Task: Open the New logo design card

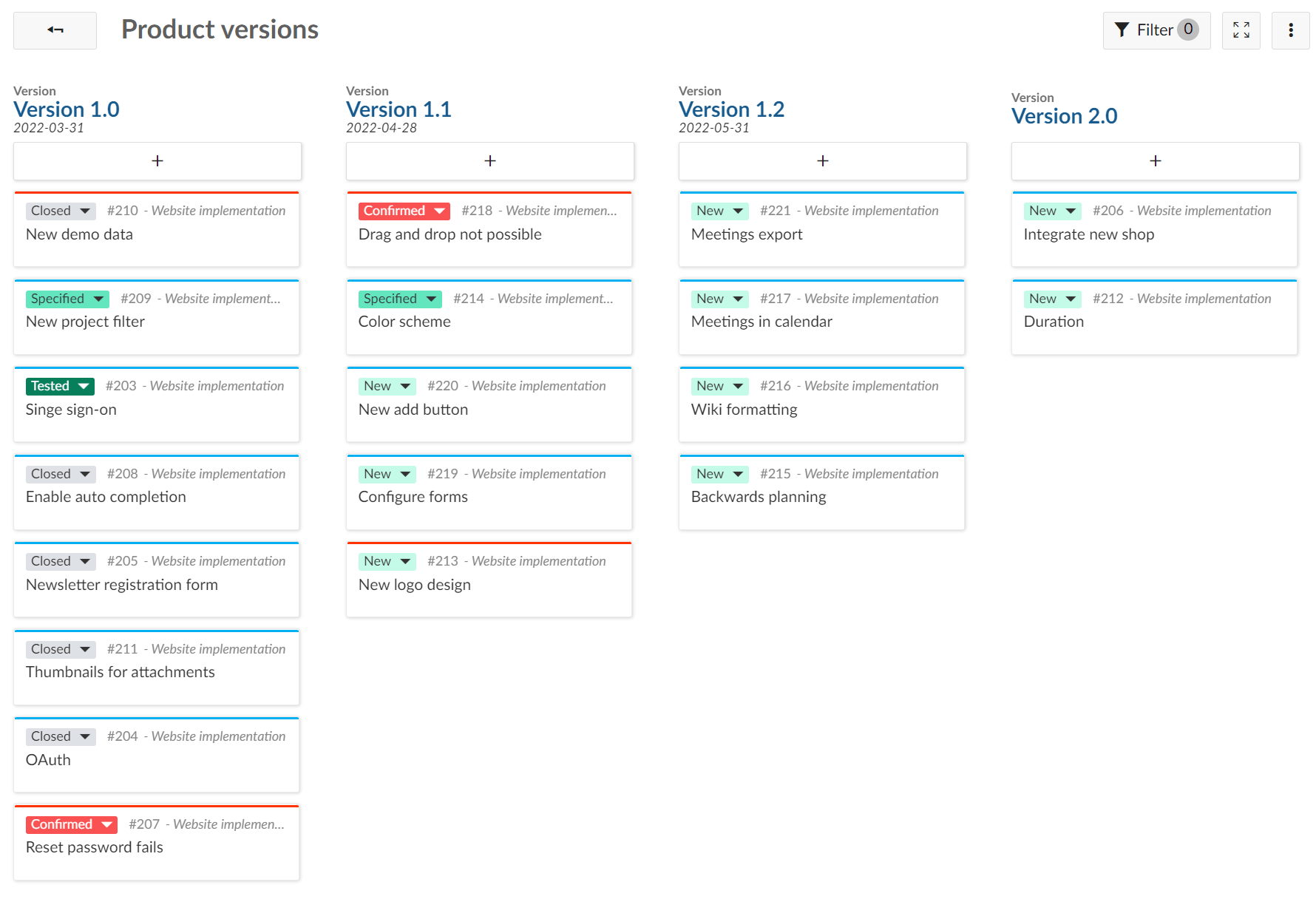Action: click(414, 586)
